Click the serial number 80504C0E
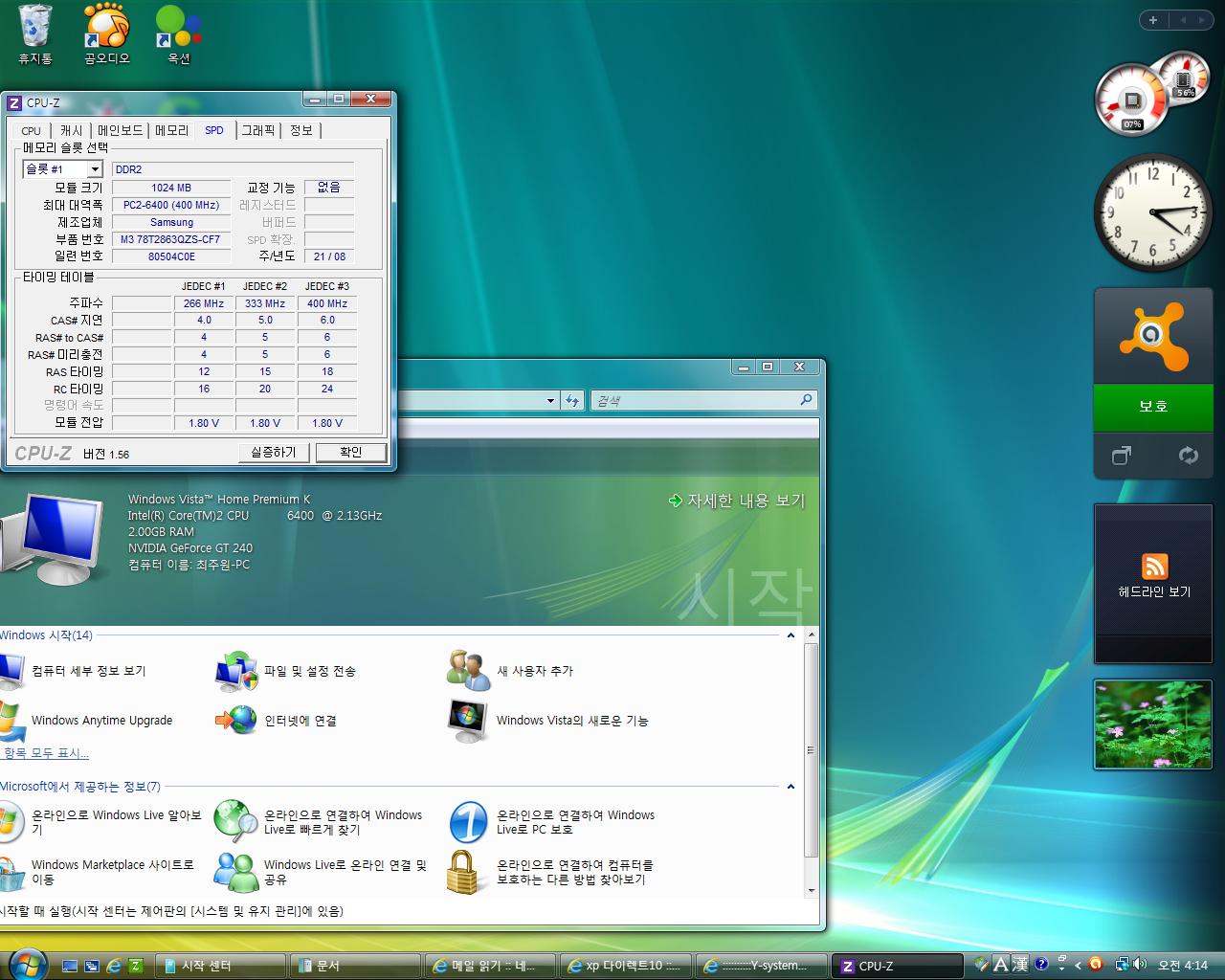The height and width of the screenshot is (980, 1225). [x=171, y=256]
